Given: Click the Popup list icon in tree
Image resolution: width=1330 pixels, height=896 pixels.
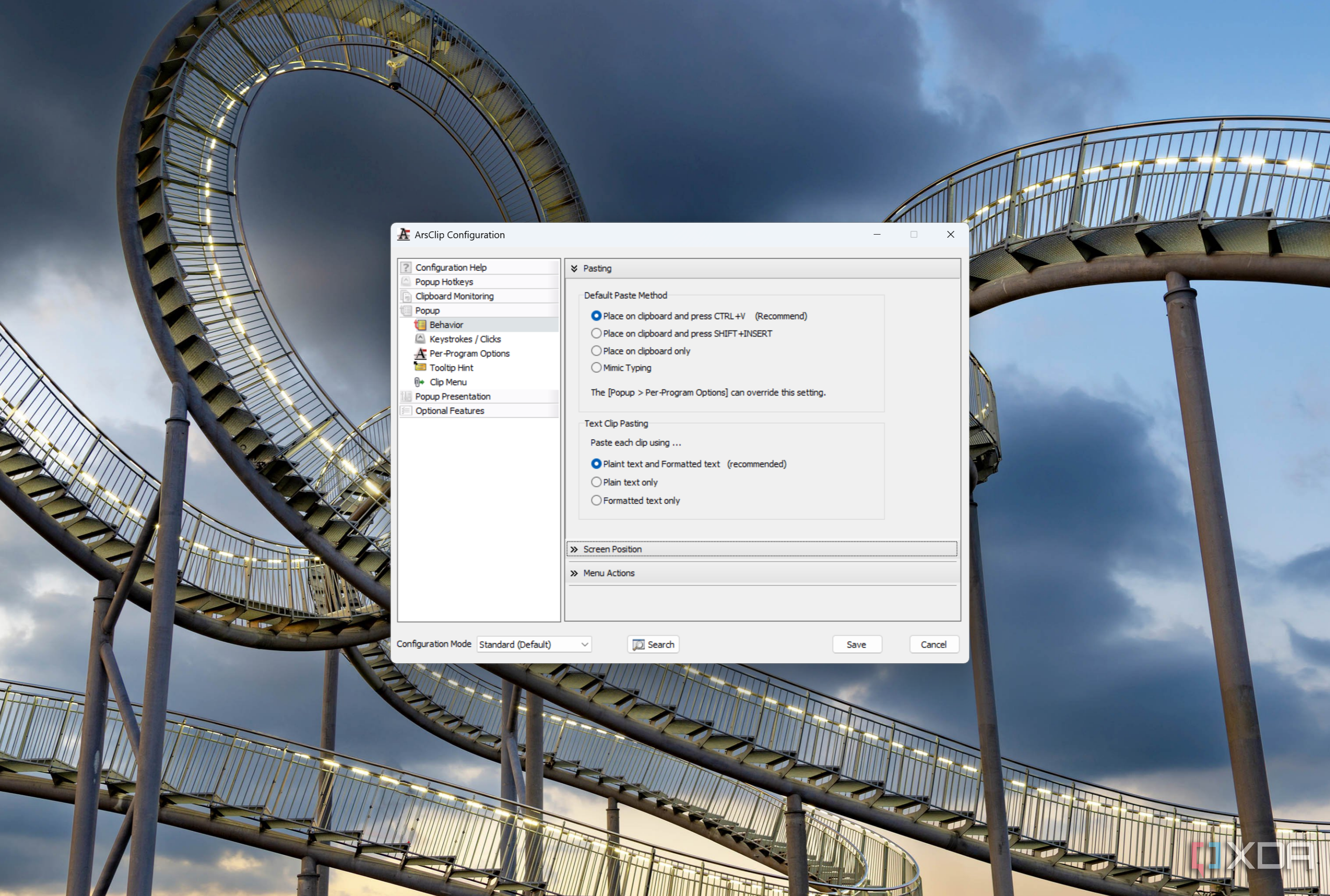Looking at the screenshot, I should point(406,310).
